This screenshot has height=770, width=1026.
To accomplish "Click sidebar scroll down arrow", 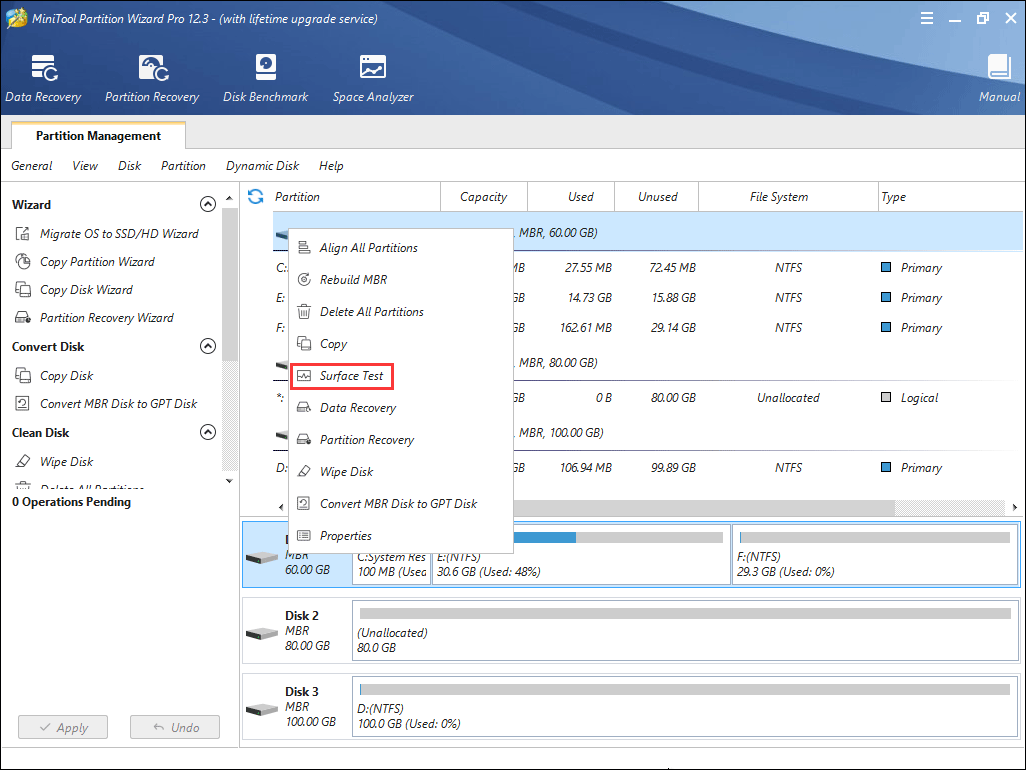I will (229, 481).
